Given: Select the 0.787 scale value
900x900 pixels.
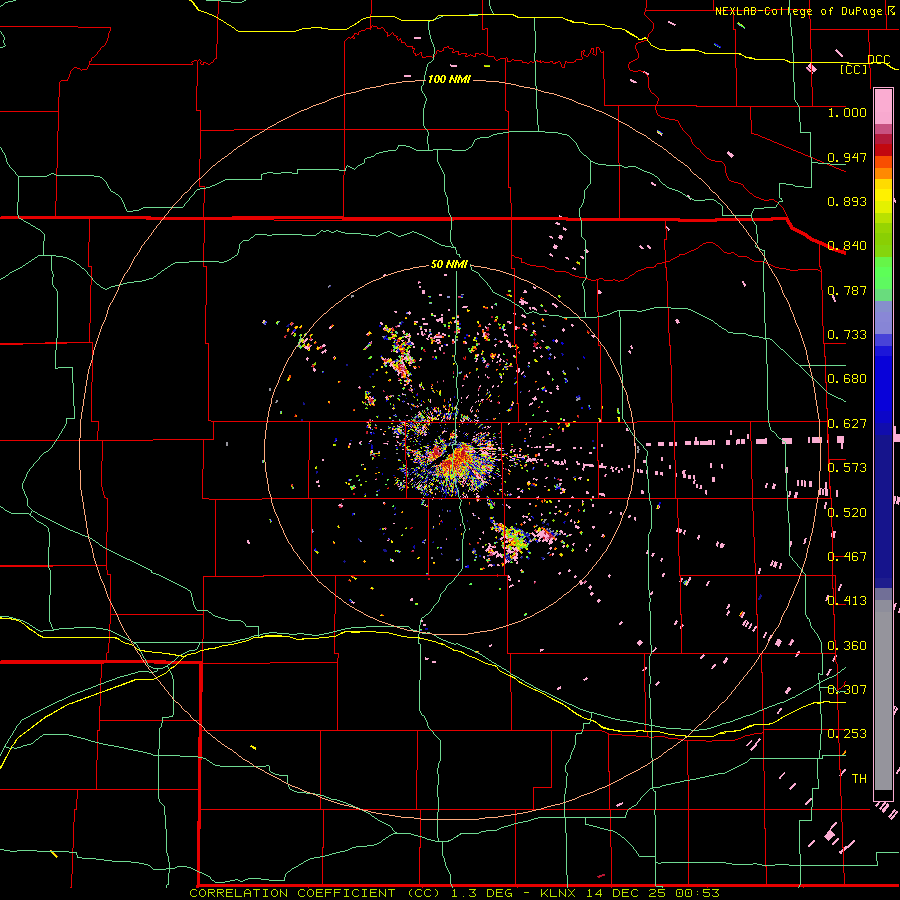Looking at the screenshot, I should tap(847, 290).
